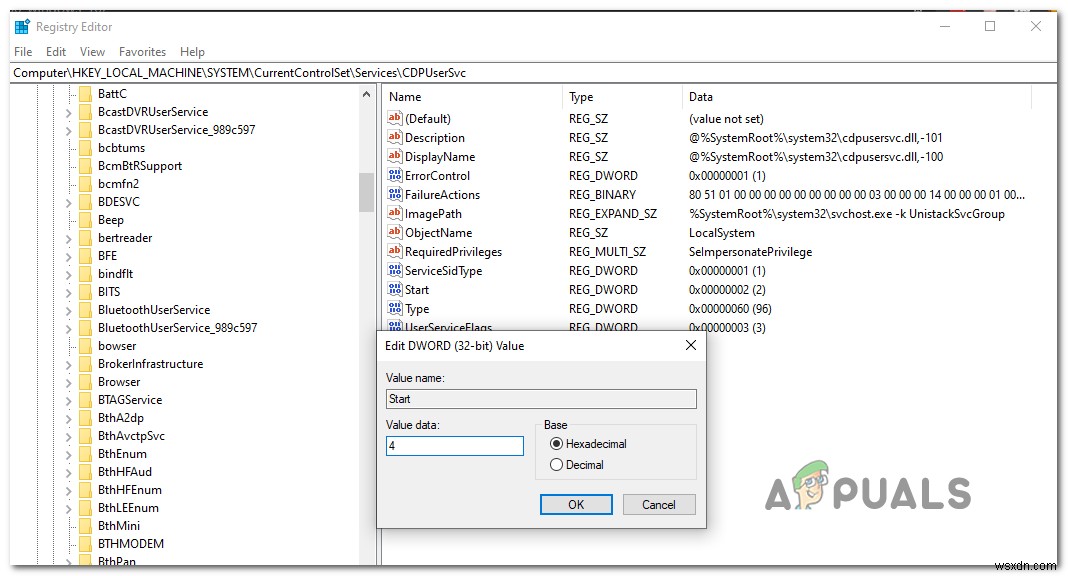Expand the BrokerInfrastructure node

[x=67, y=363]
